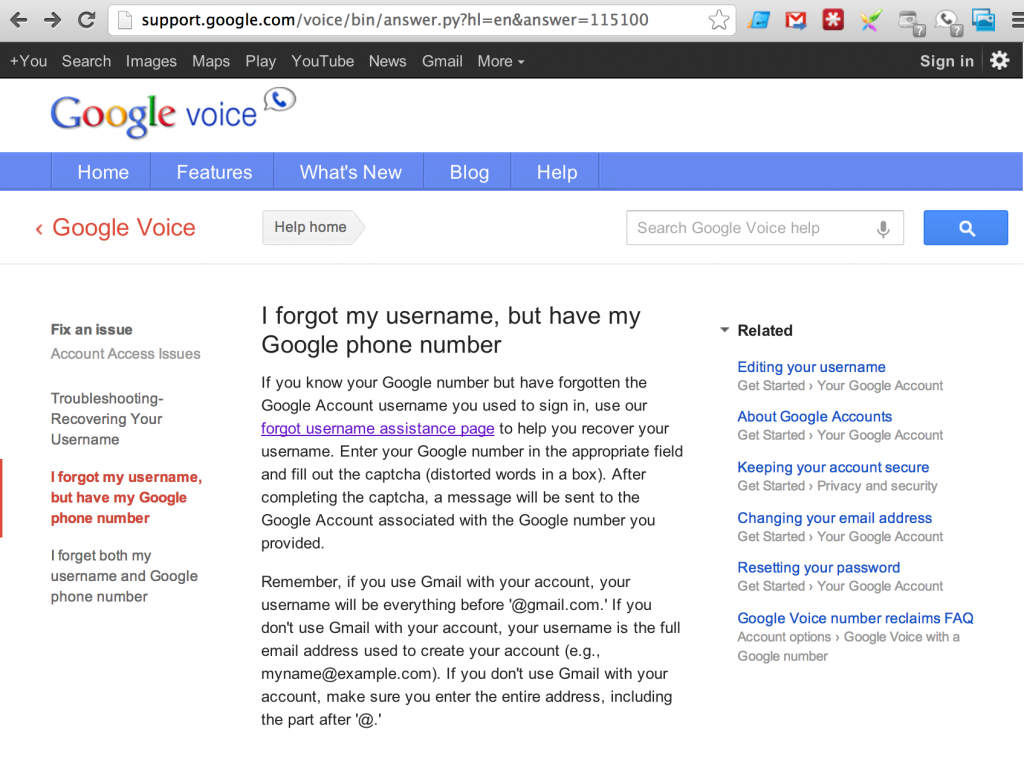This screenshot has height=761, width=1024.
Task: Select 'I forgot my username, but have my Google phone number' in the sidebar
Action: [x=127, y=498]
